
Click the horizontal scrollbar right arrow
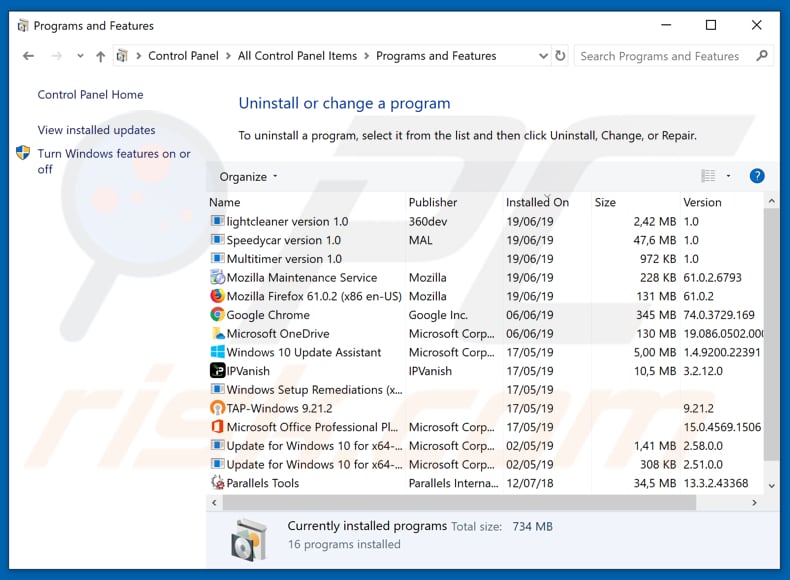(754, 502)
